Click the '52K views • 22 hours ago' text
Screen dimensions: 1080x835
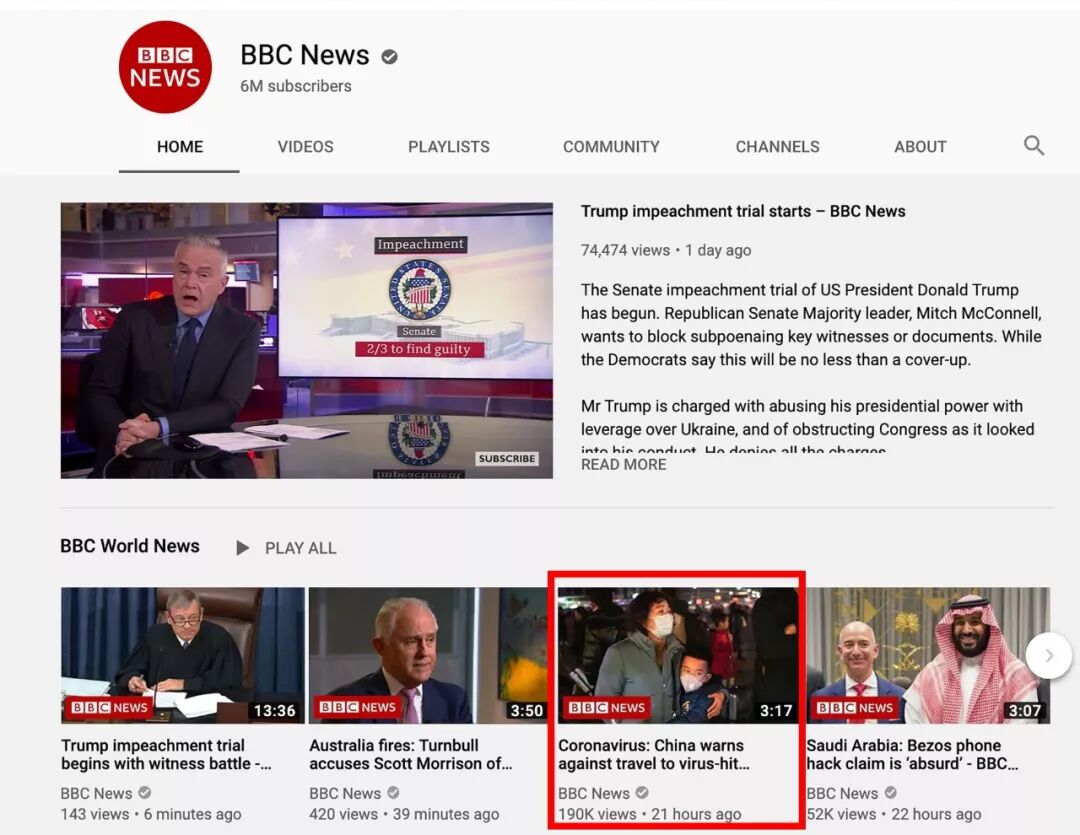tap(893, 814)
